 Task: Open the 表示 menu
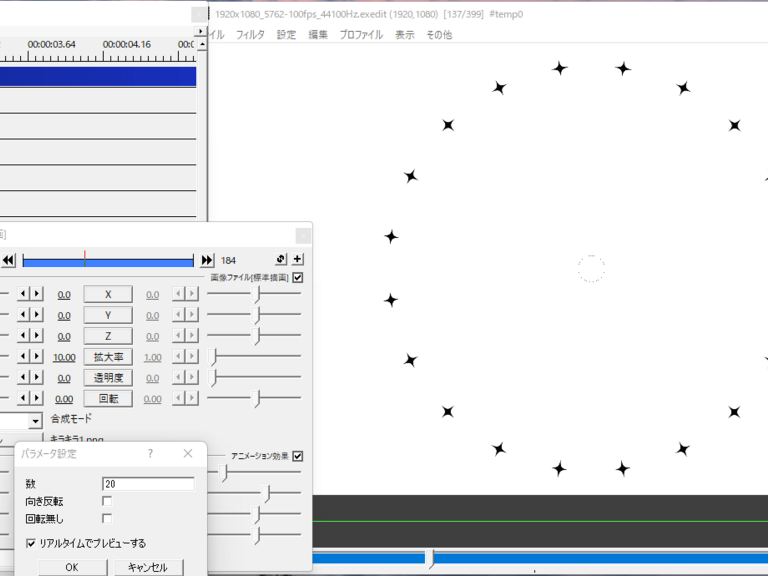tap(405, 35)
